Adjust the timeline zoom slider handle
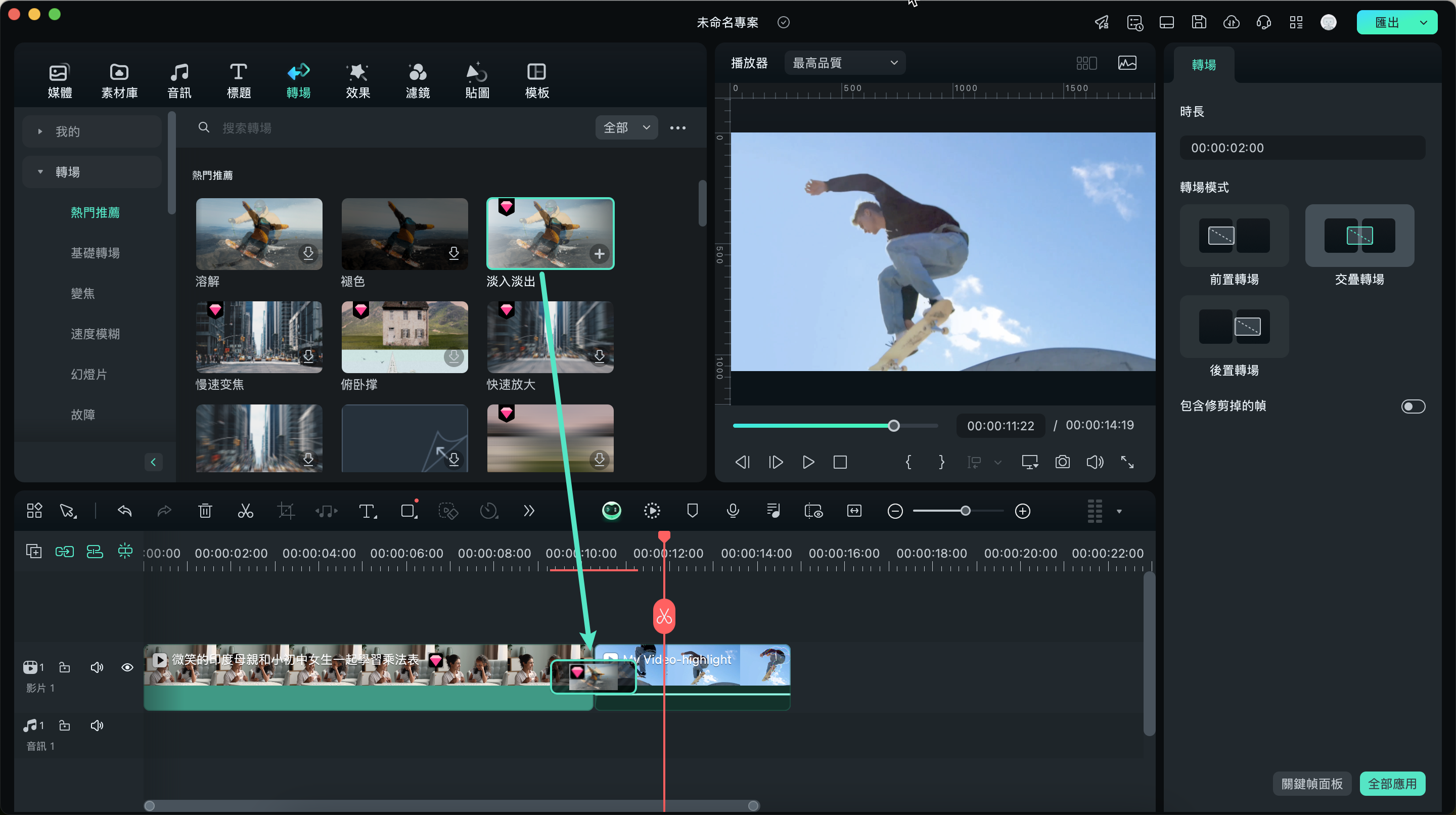Screen dimensions: 1456x815 click(x=966, y=511)
